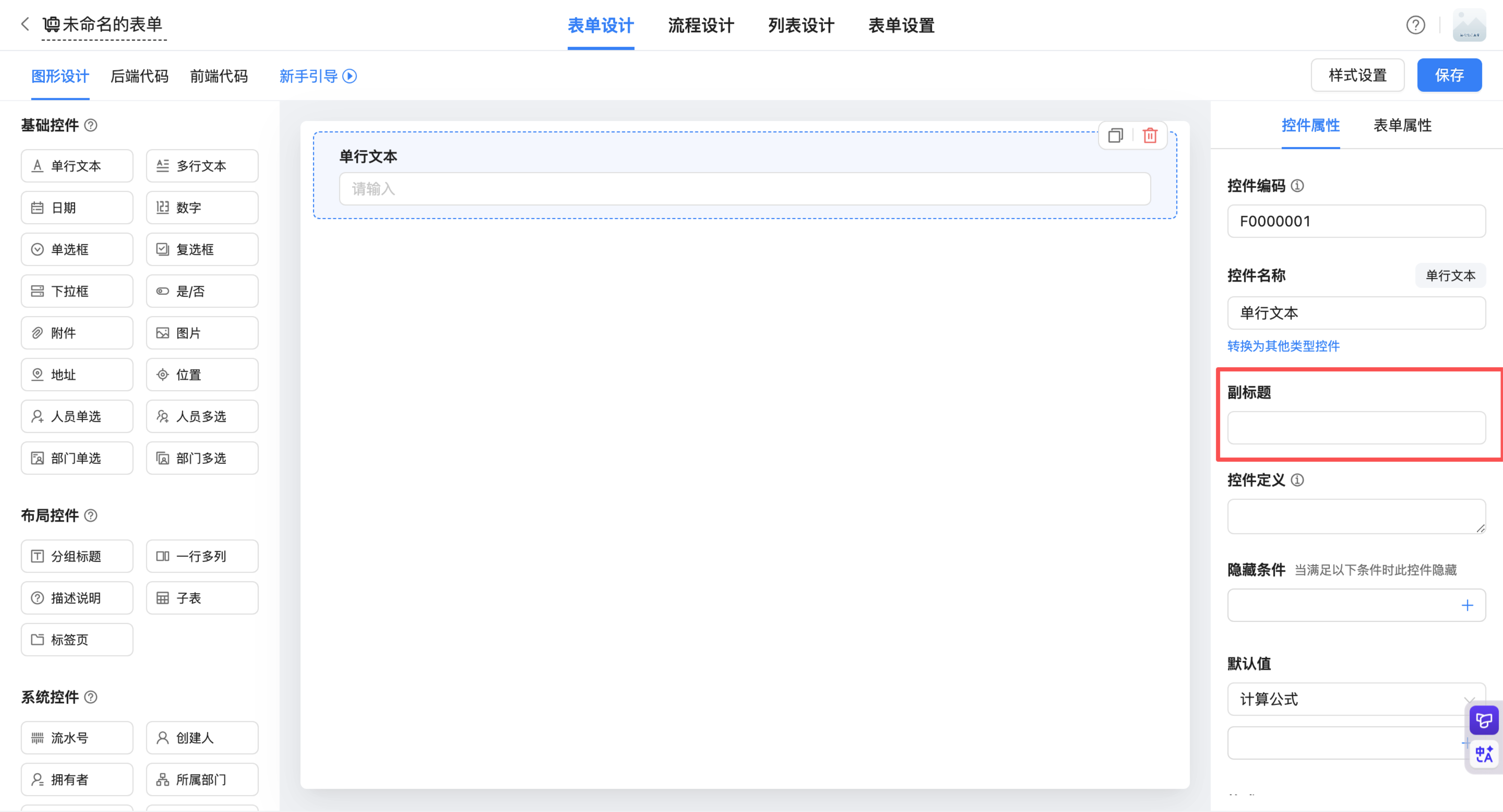Click plus to add 隐藏条件
The width and height of the screenshot is (1503, 812).
pos(1467,605)
